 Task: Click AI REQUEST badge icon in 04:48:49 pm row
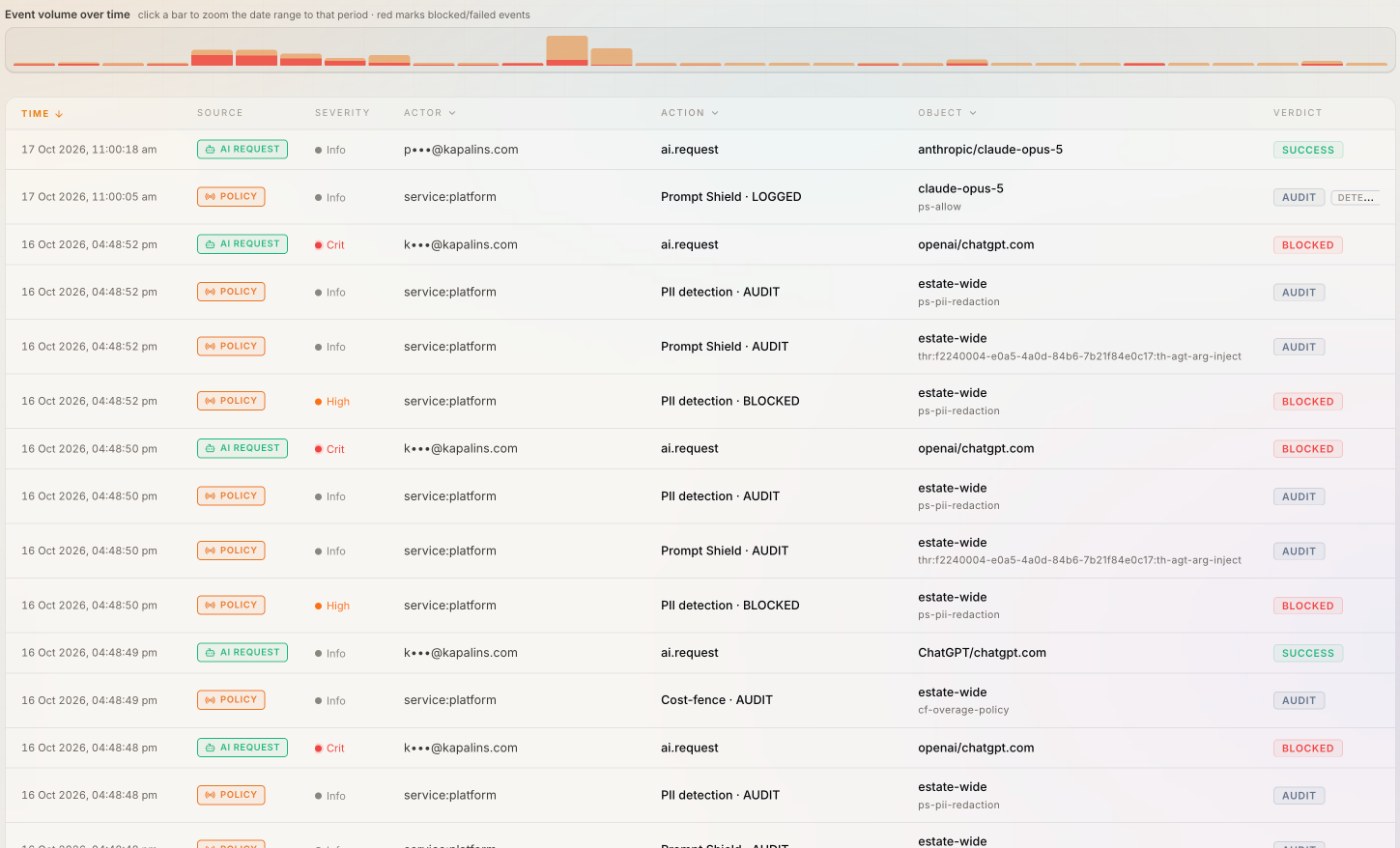pyautogui.click(x=210, y=652)
